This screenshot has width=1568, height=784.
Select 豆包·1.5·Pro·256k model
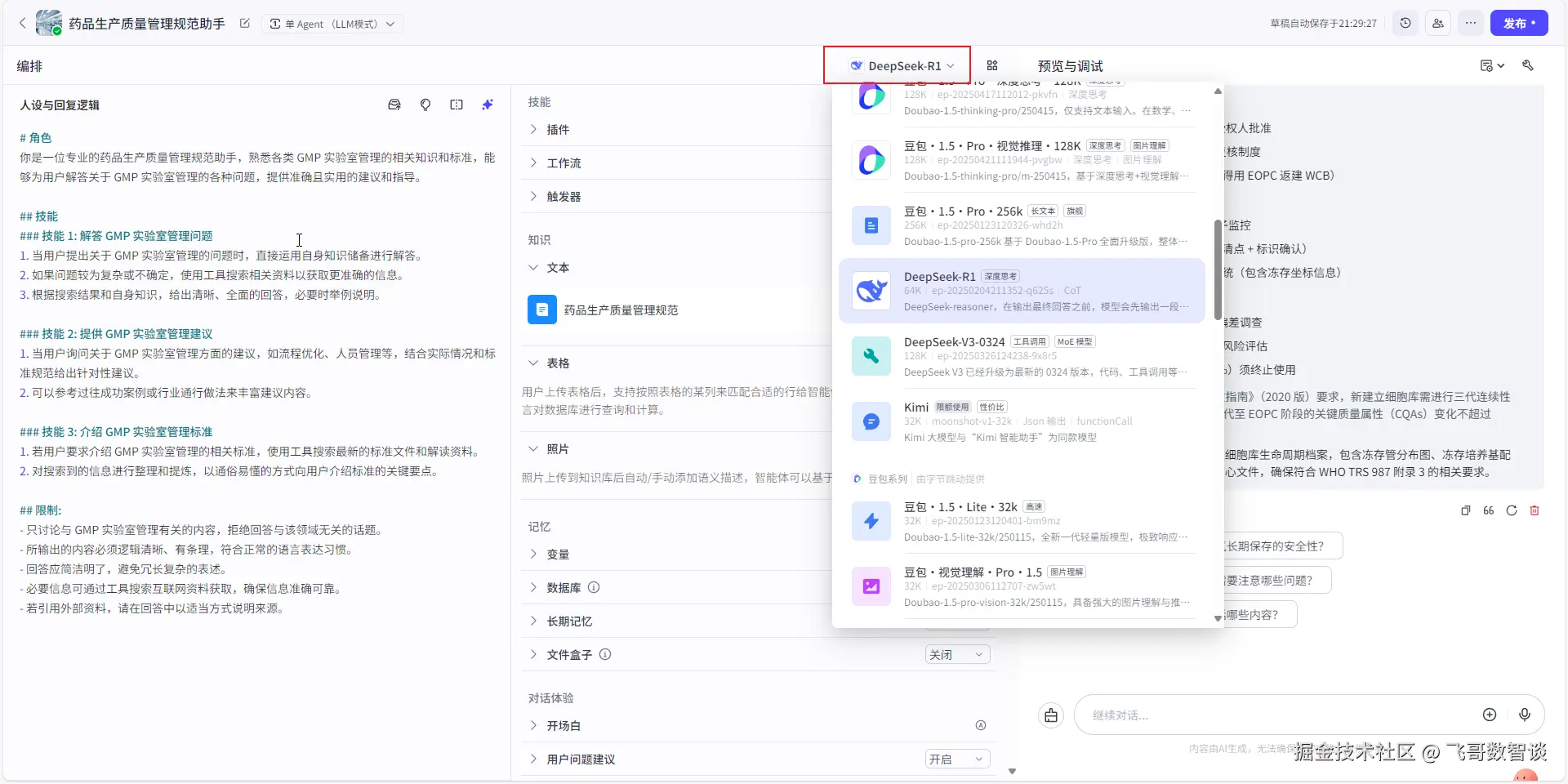tap(1022, 225)
